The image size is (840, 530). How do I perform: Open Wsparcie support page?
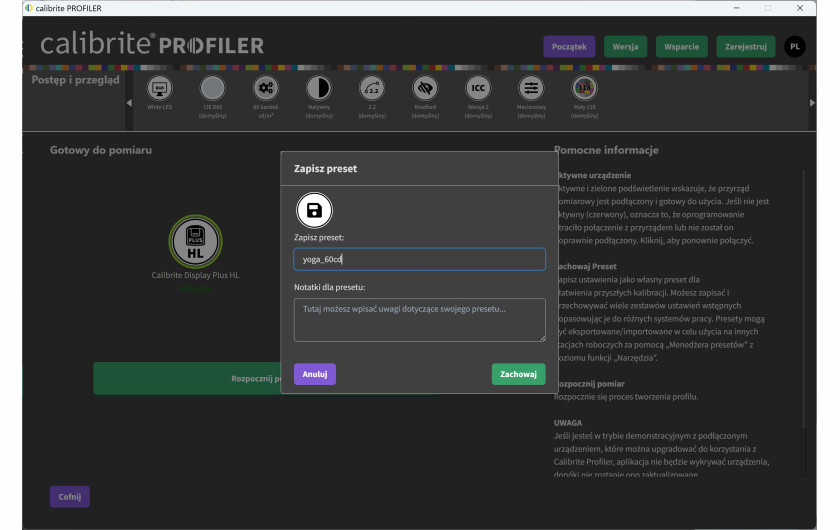coord(681,47)
